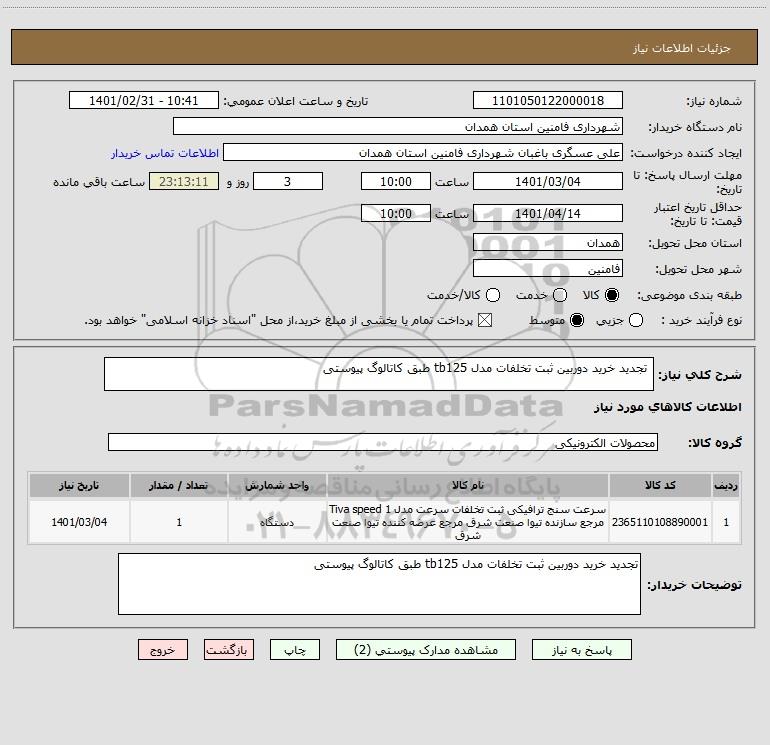Click the delivery city field فامنین
Screen dimensions: 770x745
[548, 269]
